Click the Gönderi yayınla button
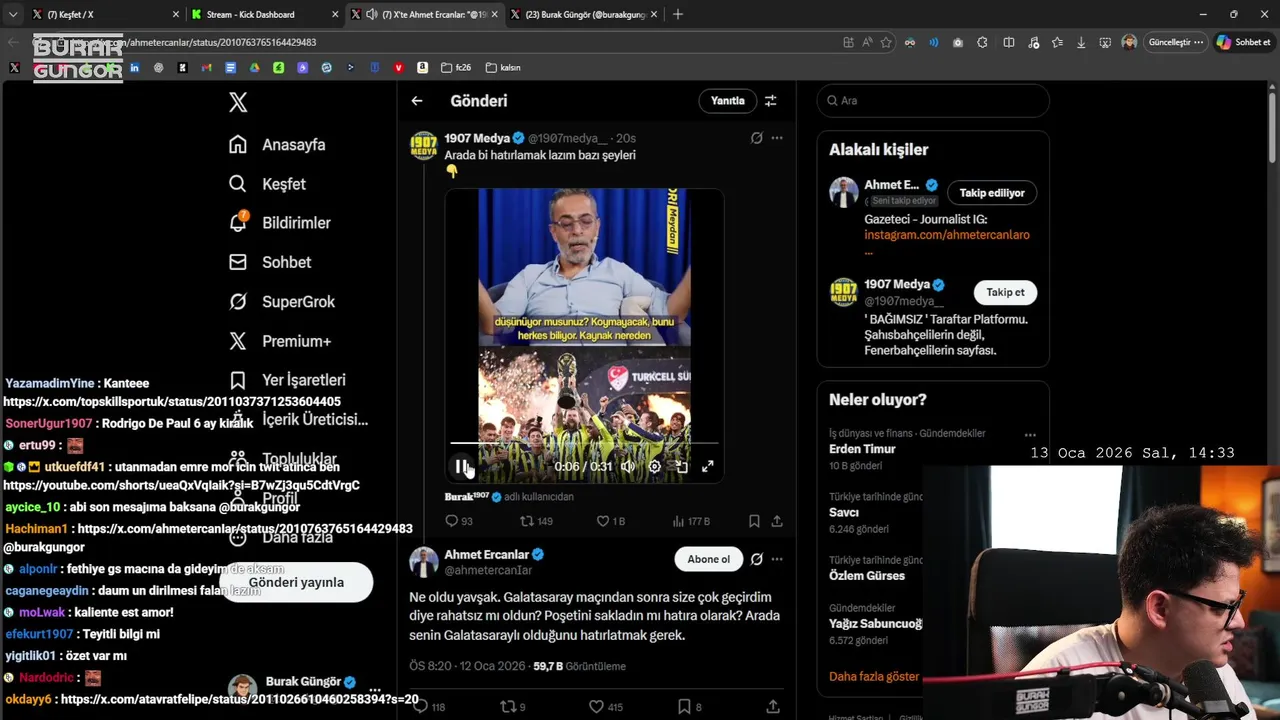The image size is (1280, 720). click(x=296, y=582)
